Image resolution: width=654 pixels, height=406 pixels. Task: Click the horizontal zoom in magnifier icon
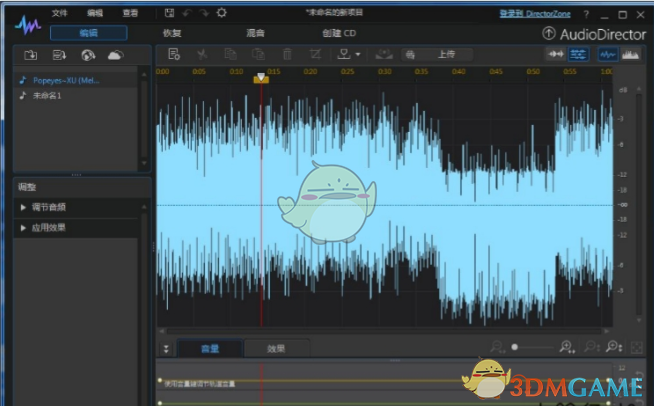[x=567, y=347]
